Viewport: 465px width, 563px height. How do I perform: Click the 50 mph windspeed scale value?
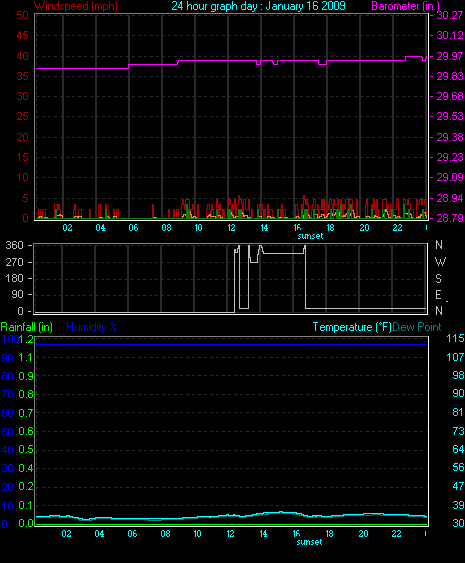tap(23, 15)
